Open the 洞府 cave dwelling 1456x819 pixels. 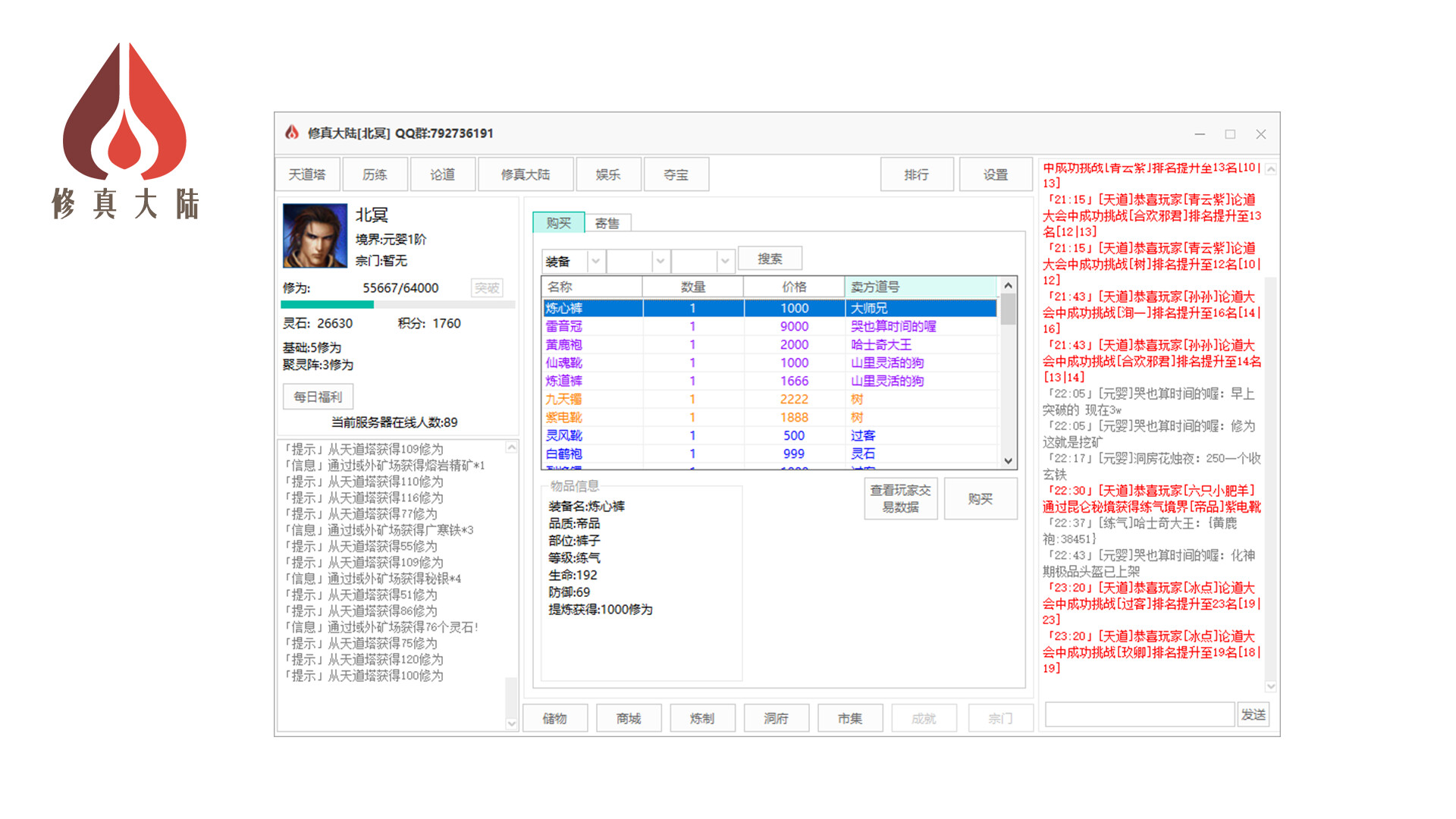pyautogui.click(x=777, y=717)
